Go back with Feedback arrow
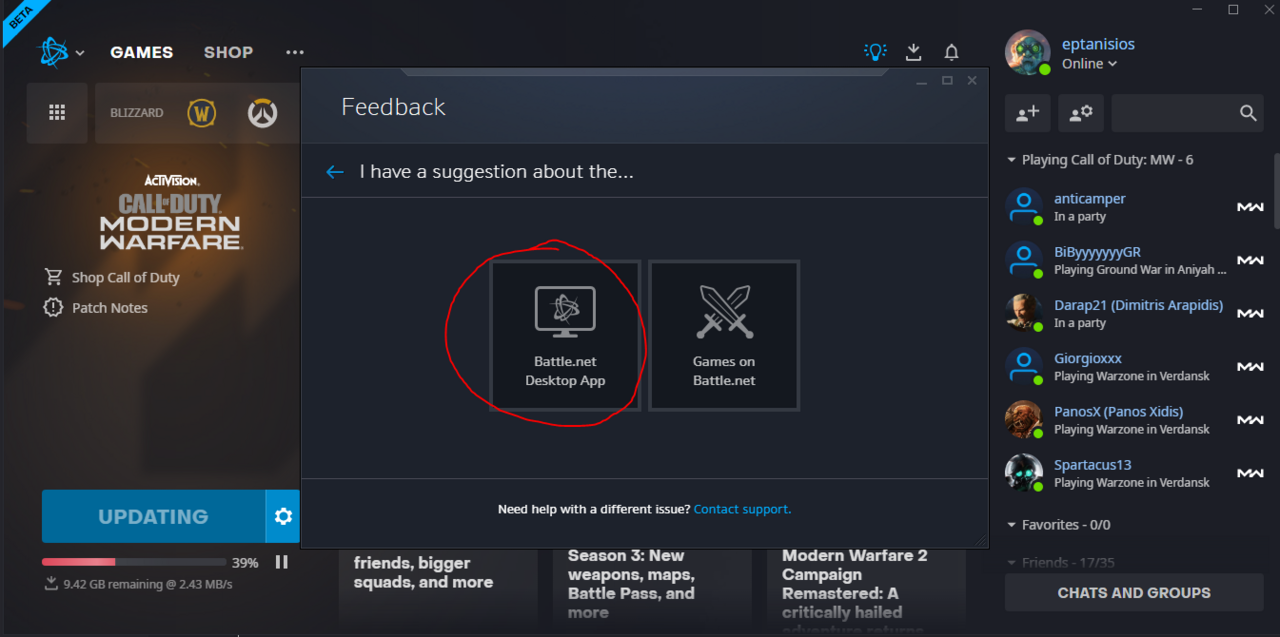1280x637 pixels. coord(335,172)
